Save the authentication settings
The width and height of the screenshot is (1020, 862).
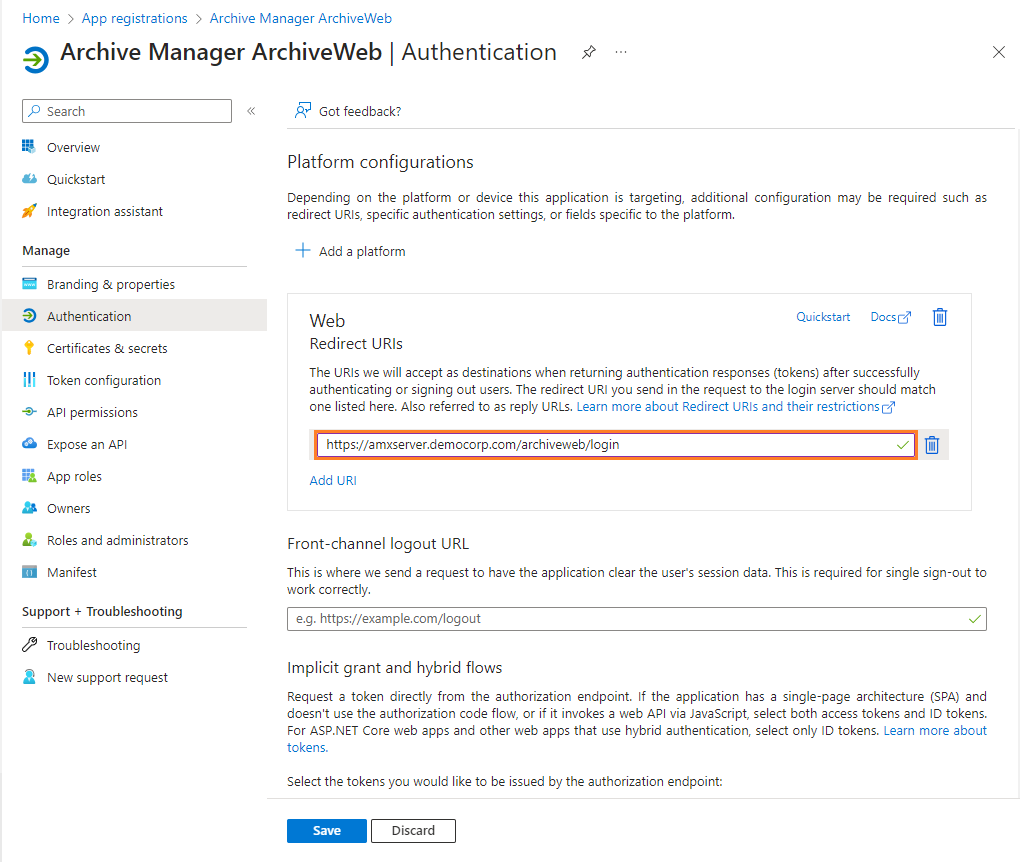click(x=326, y=830)
